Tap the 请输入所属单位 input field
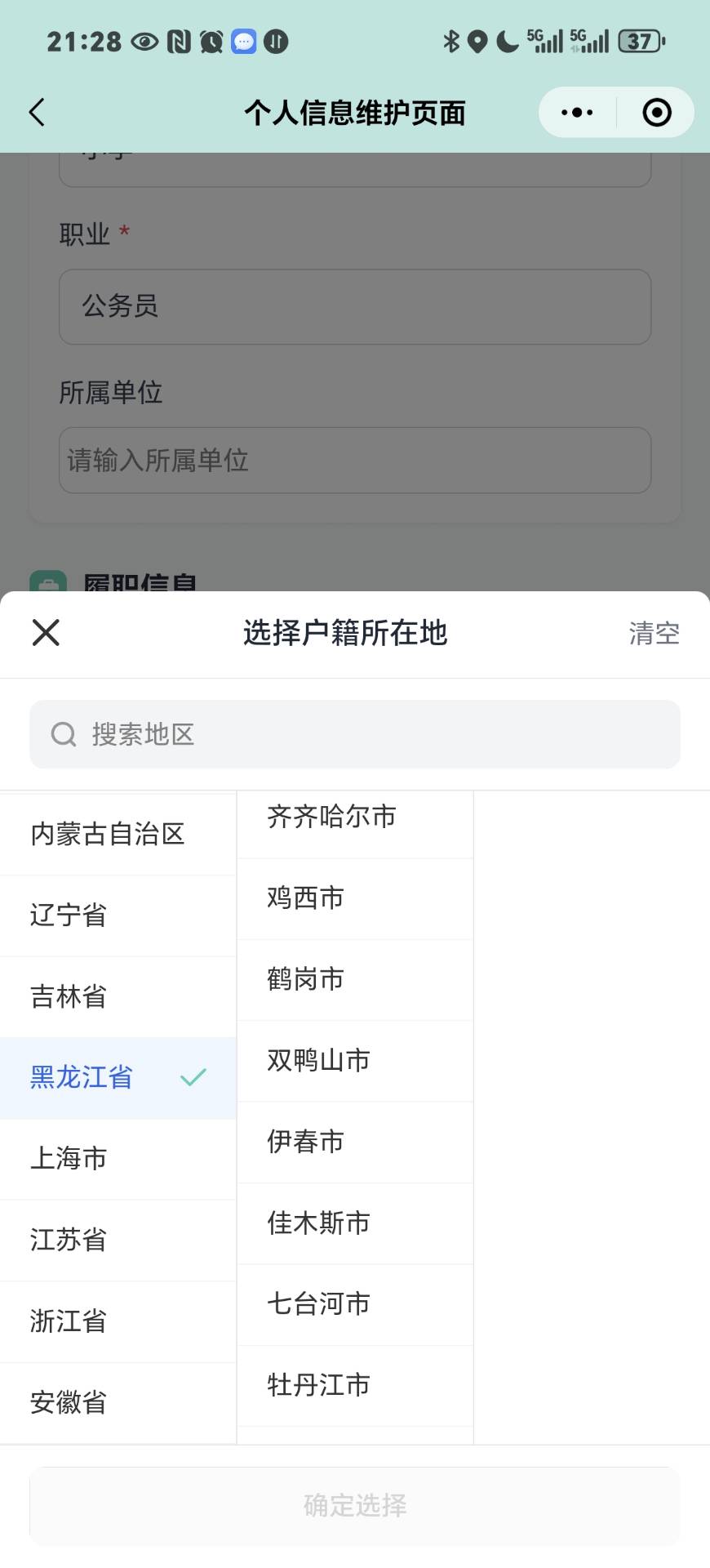Screen dimensions: 710x1568 click(x=355, y=461)
